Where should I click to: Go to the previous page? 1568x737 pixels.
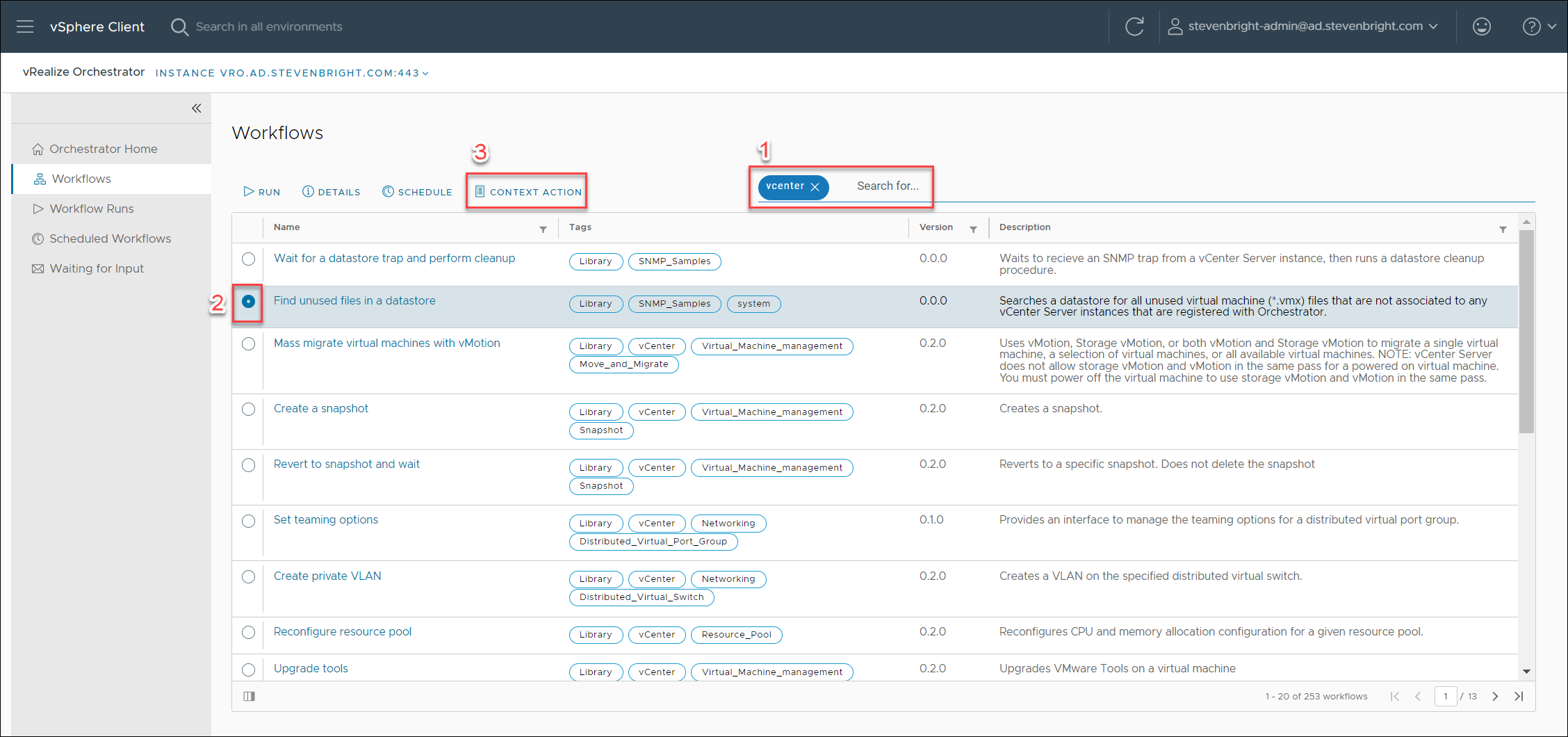coord(1418,696)
